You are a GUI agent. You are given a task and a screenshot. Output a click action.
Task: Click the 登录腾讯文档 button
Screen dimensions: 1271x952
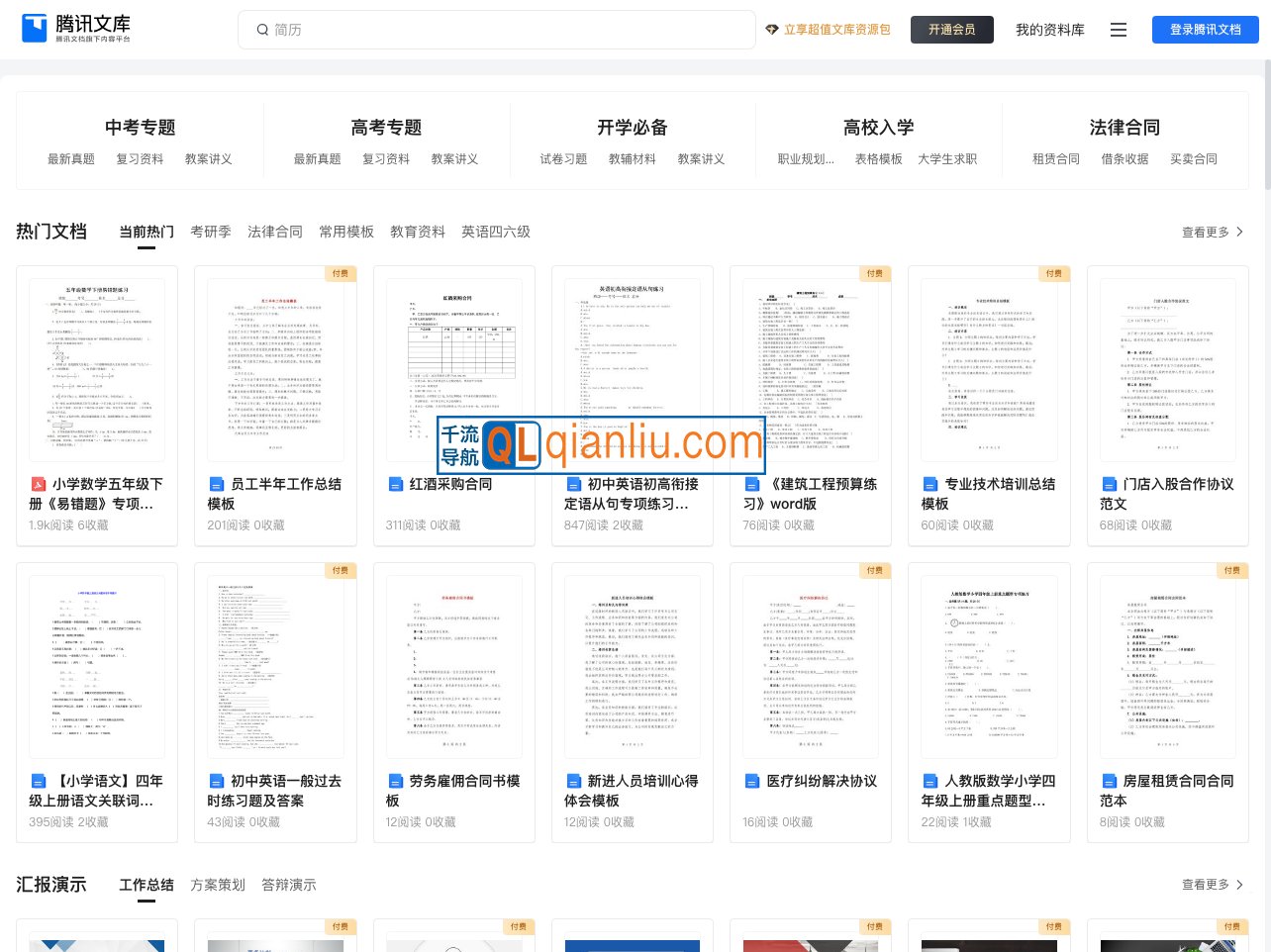click(x=1205, y=30)
